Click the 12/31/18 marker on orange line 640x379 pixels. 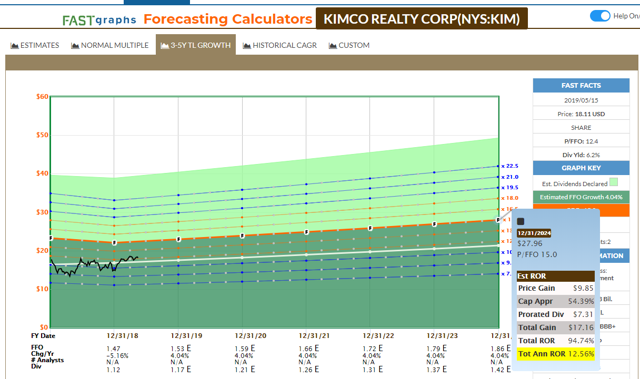pyautogui.click(x=114, y=243)
